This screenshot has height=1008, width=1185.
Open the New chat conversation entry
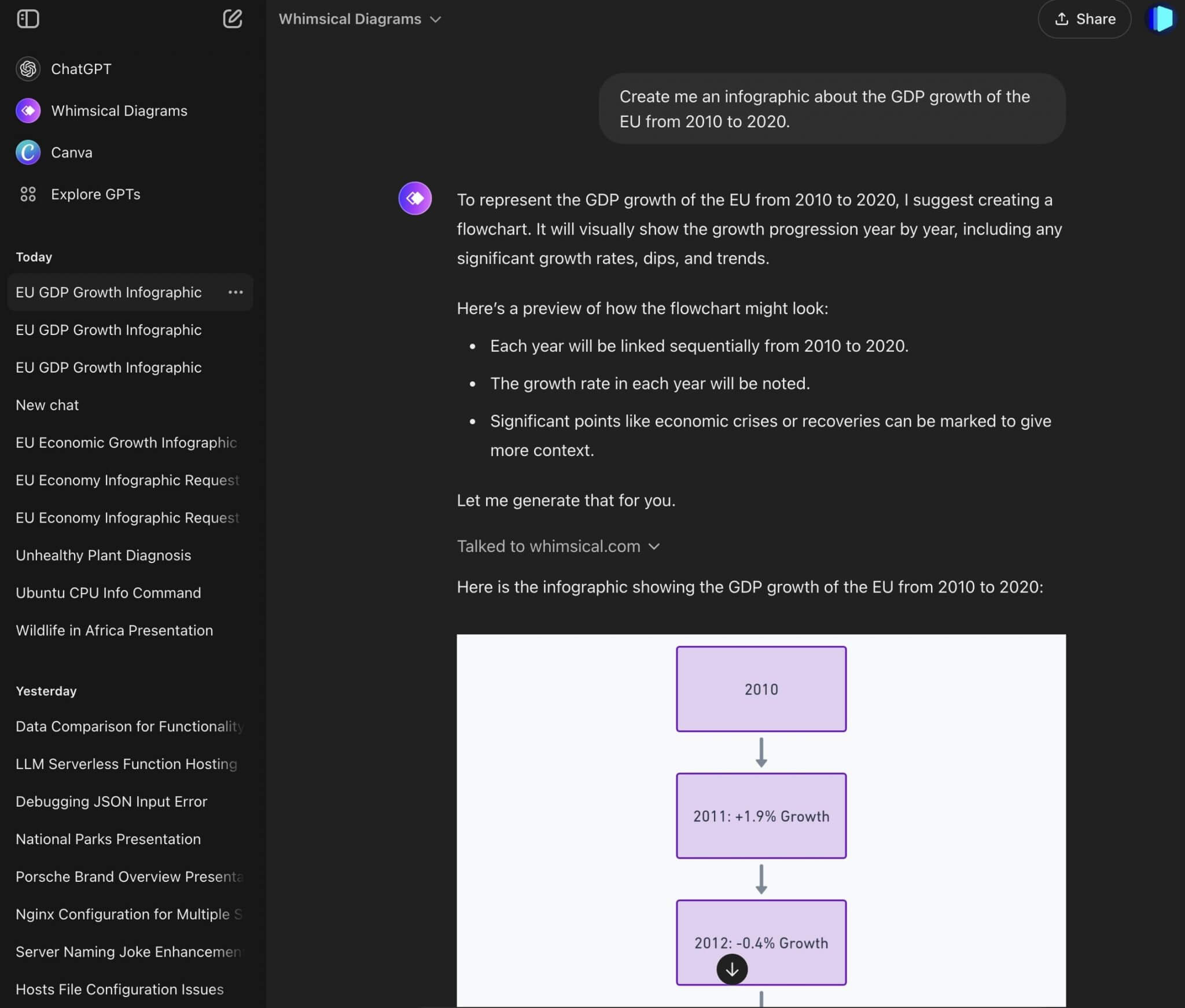click(x=47, y=404)
